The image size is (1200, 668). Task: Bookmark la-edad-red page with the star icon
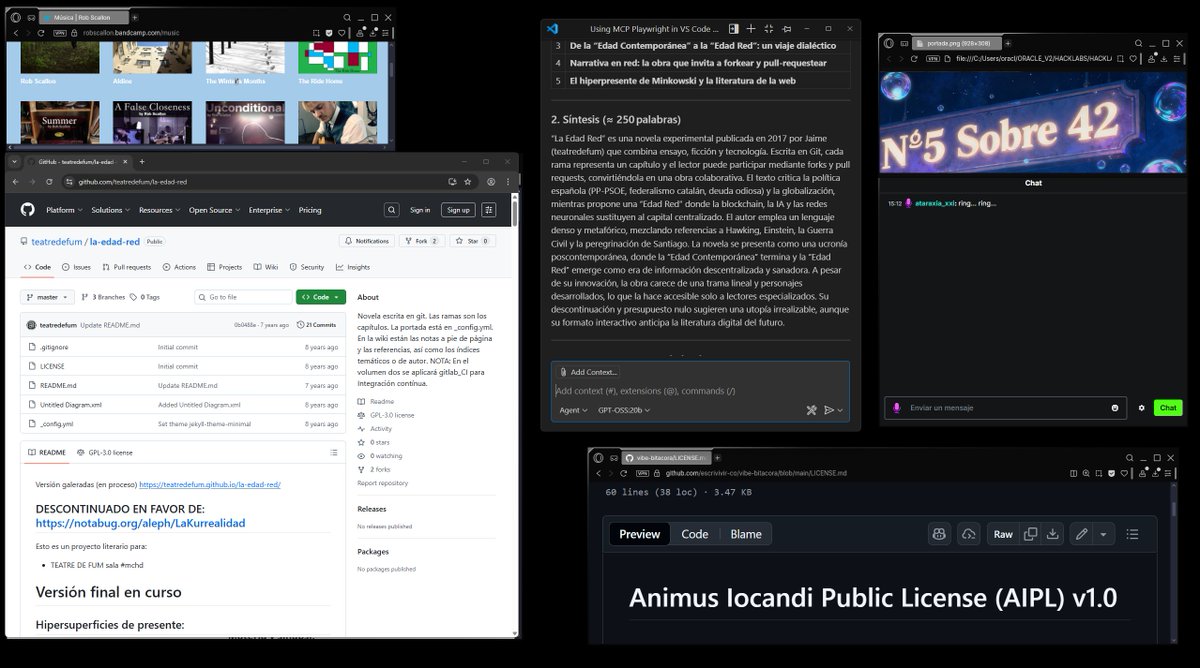[470, 182]
